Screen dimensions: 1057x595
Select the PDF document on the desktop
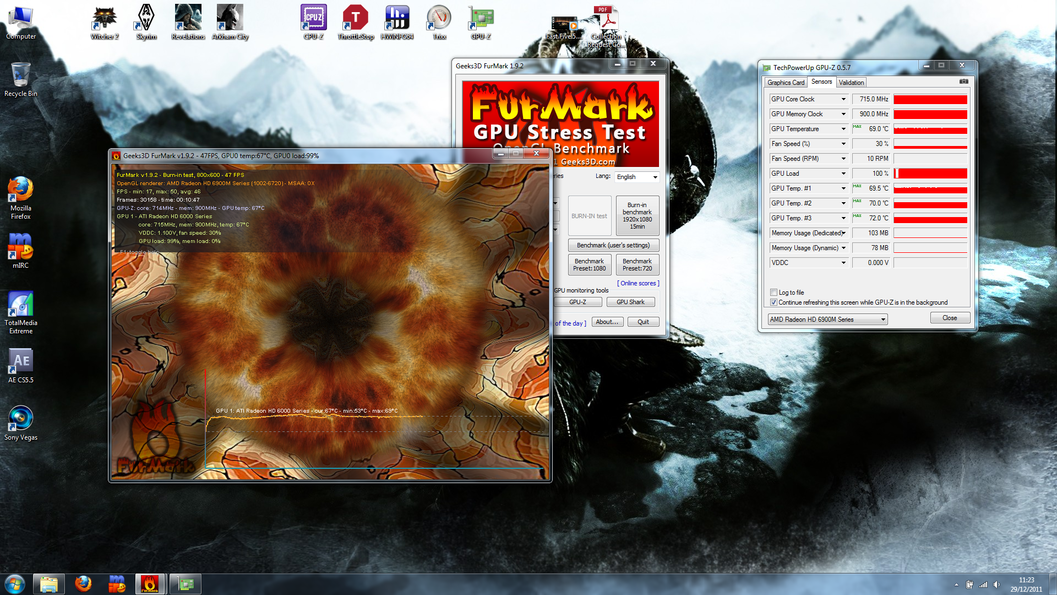click(x=605, y=26)
